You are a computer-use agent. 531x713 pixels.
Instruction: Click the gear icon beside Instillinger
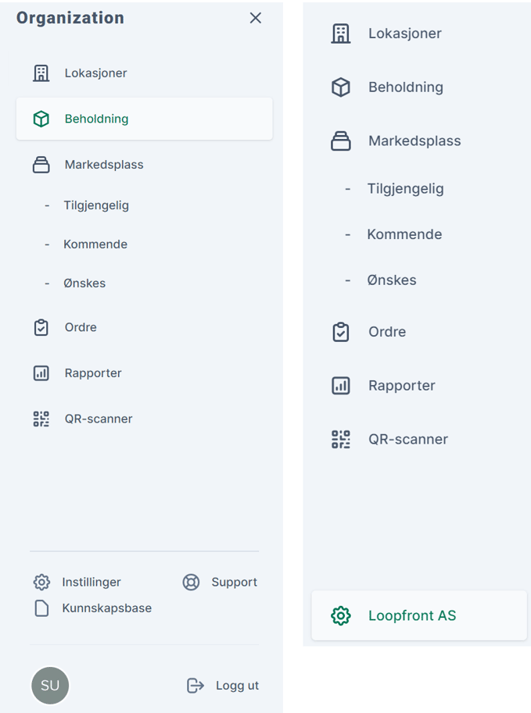[x=41, y=582]
